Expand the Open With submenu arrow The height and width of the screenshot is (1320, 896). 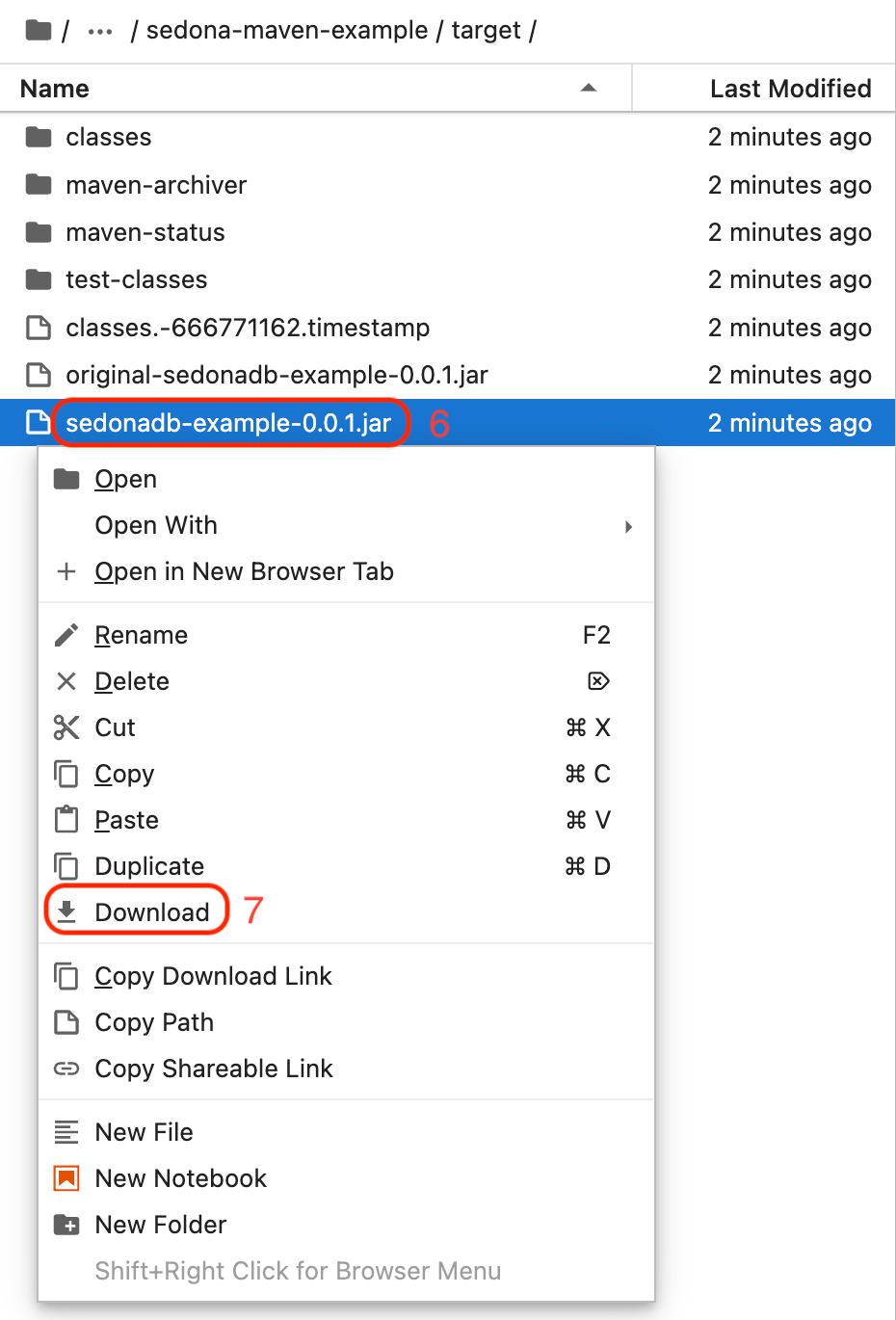628,526
